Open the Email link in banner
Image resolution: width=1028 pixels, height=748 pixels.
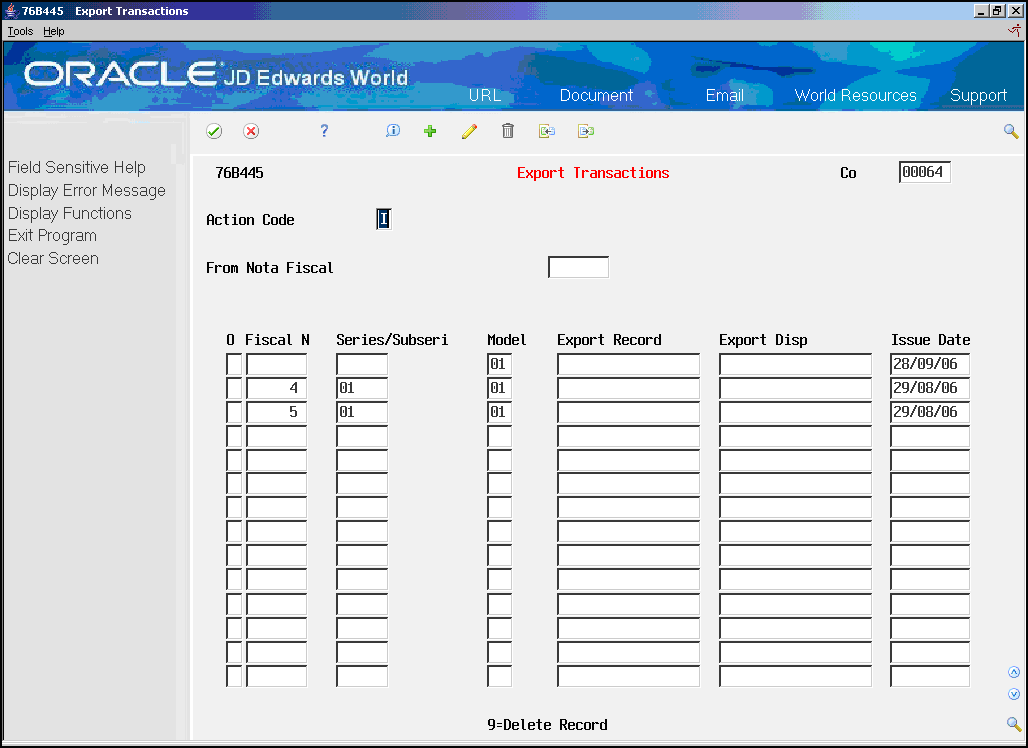coord(724,95)
